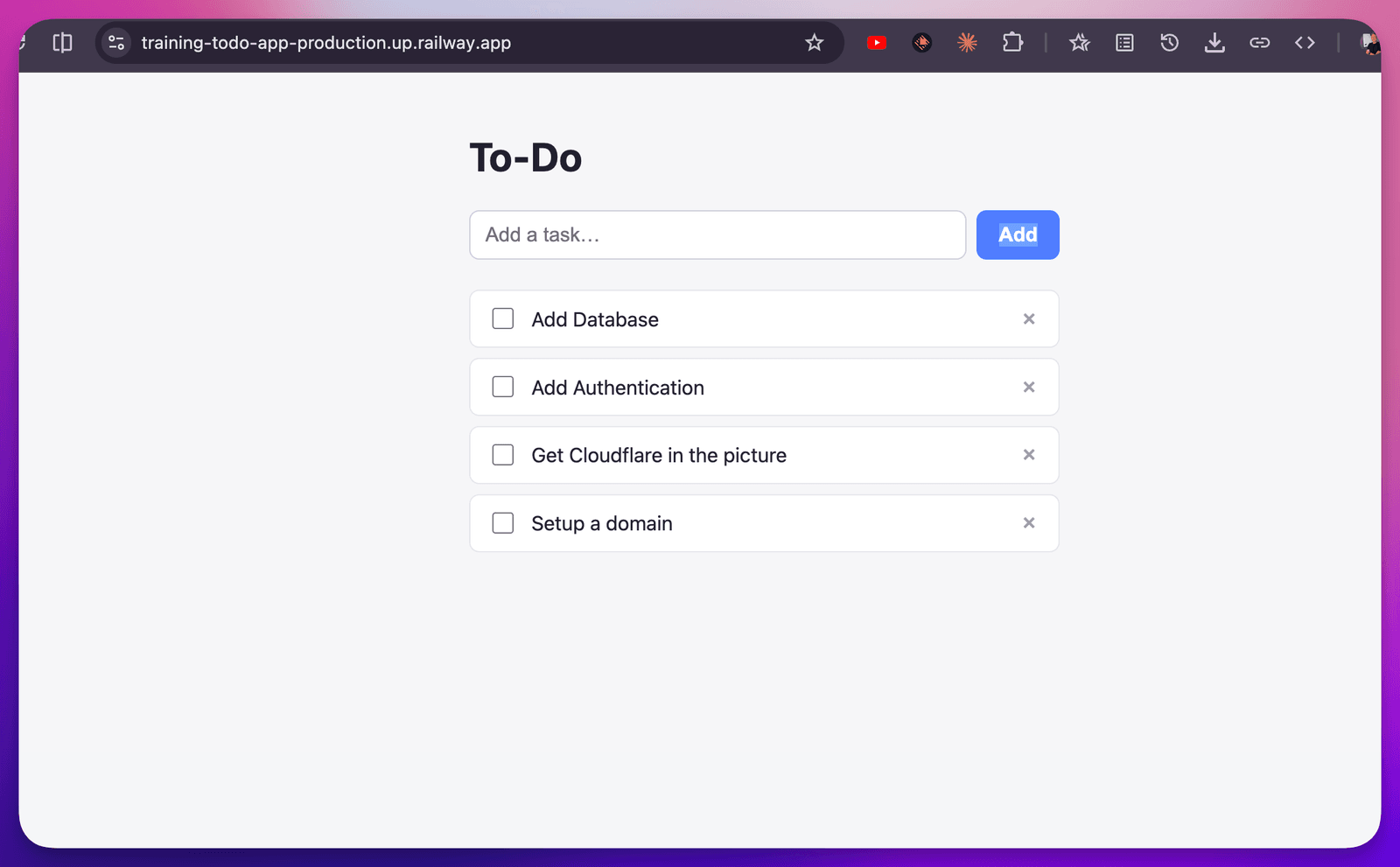Click the URL in the address bar

326,43
